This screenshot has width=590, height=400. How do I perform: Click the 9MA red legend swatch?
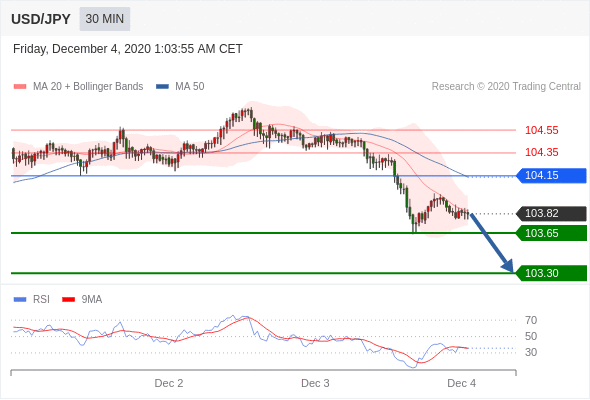click(68, 300)
